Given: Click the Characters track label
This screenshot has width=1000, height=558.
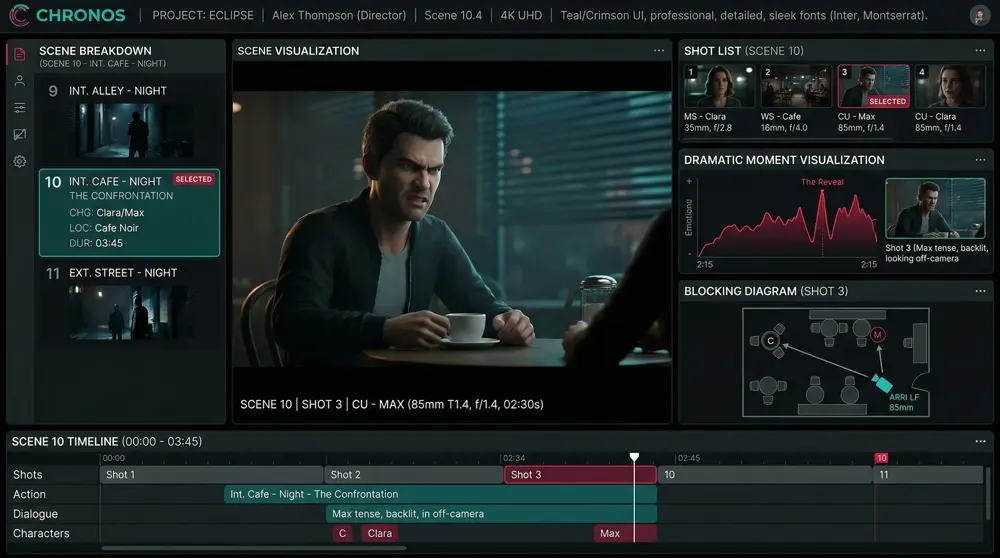Looking at the screenshot, I should [41, 534].
